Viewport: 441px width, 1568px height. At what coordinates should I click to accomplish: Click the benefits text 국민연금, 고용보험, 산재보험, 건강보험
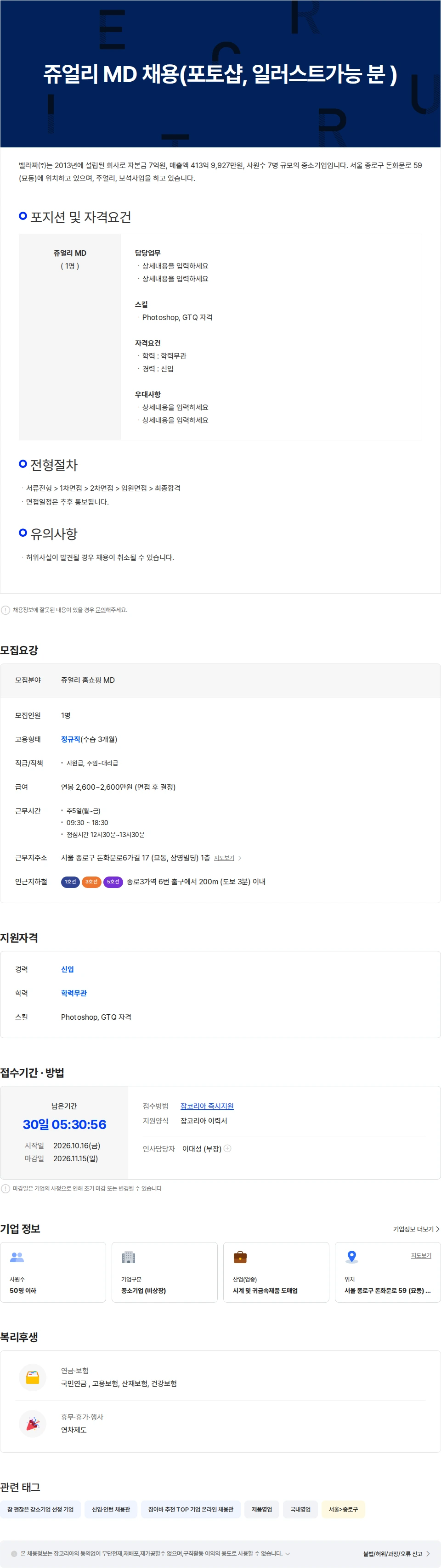[x=119, y=1383]
